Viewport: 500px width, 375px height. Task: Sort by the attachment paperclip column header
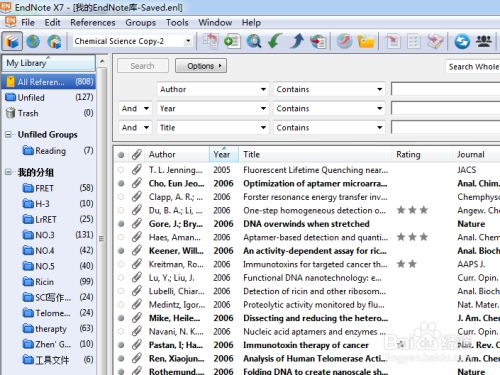[x=136, y=154]
